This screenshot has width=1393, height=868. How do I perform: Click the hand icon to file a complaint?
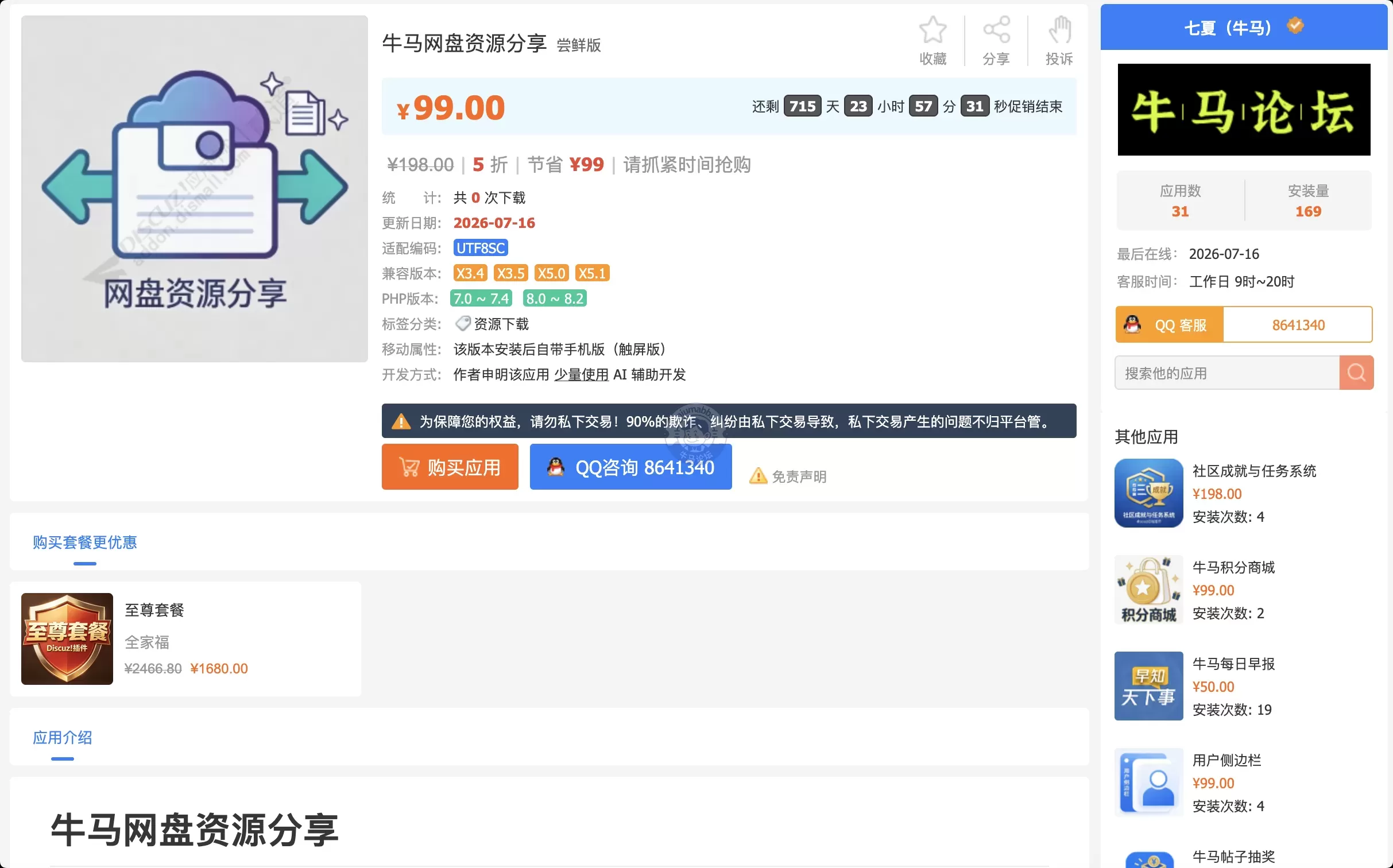coord(1059,30)
